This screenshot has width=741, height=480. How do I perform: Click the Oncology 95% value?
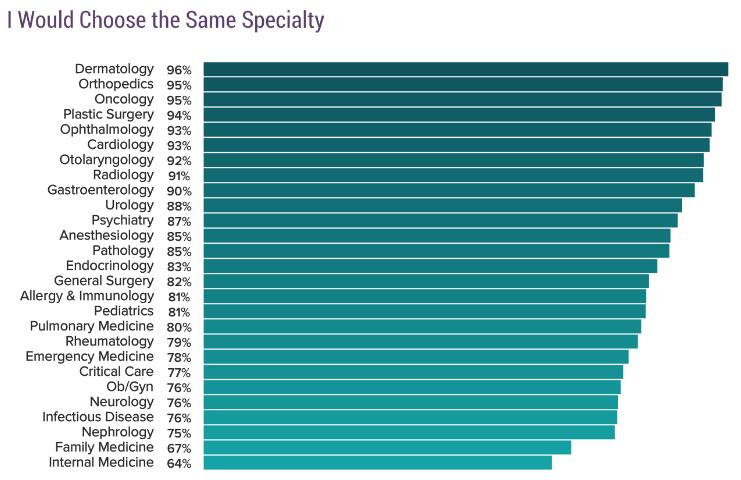pos(179,100)
